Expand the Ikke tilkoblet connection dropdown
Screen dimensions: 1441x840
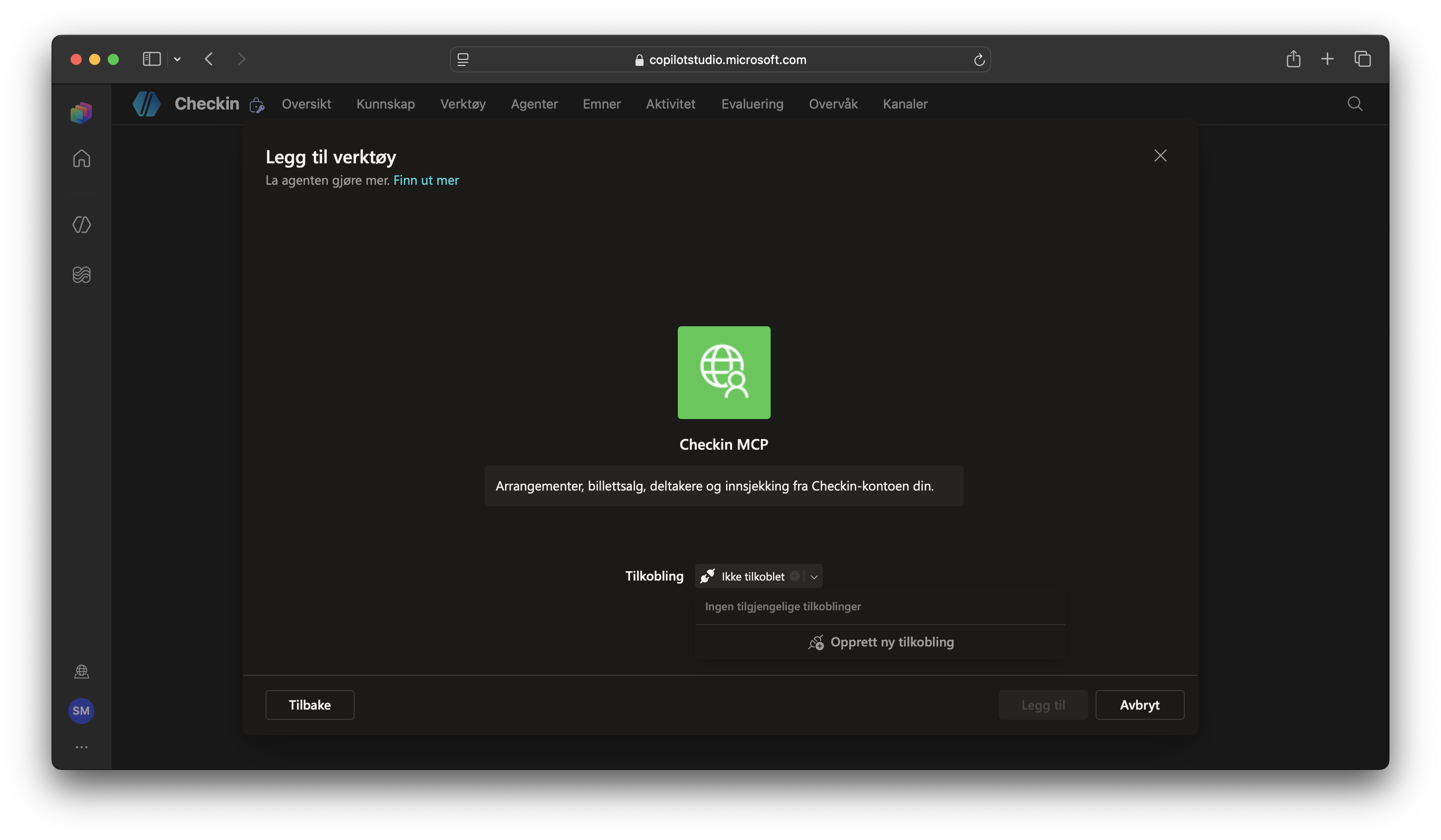[814, 576]
